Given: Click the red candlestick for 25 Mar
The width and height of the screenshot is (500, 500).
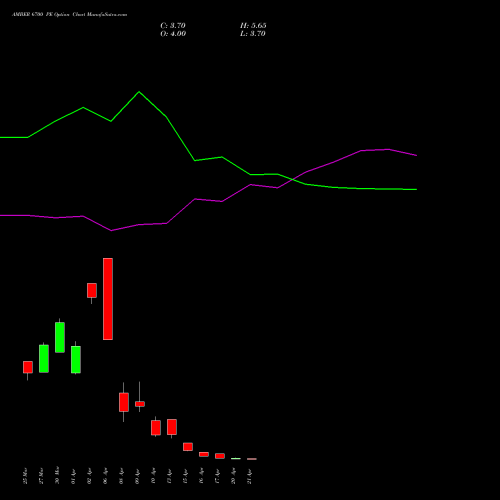Looking at the screenshot, I should pos(28,367).
